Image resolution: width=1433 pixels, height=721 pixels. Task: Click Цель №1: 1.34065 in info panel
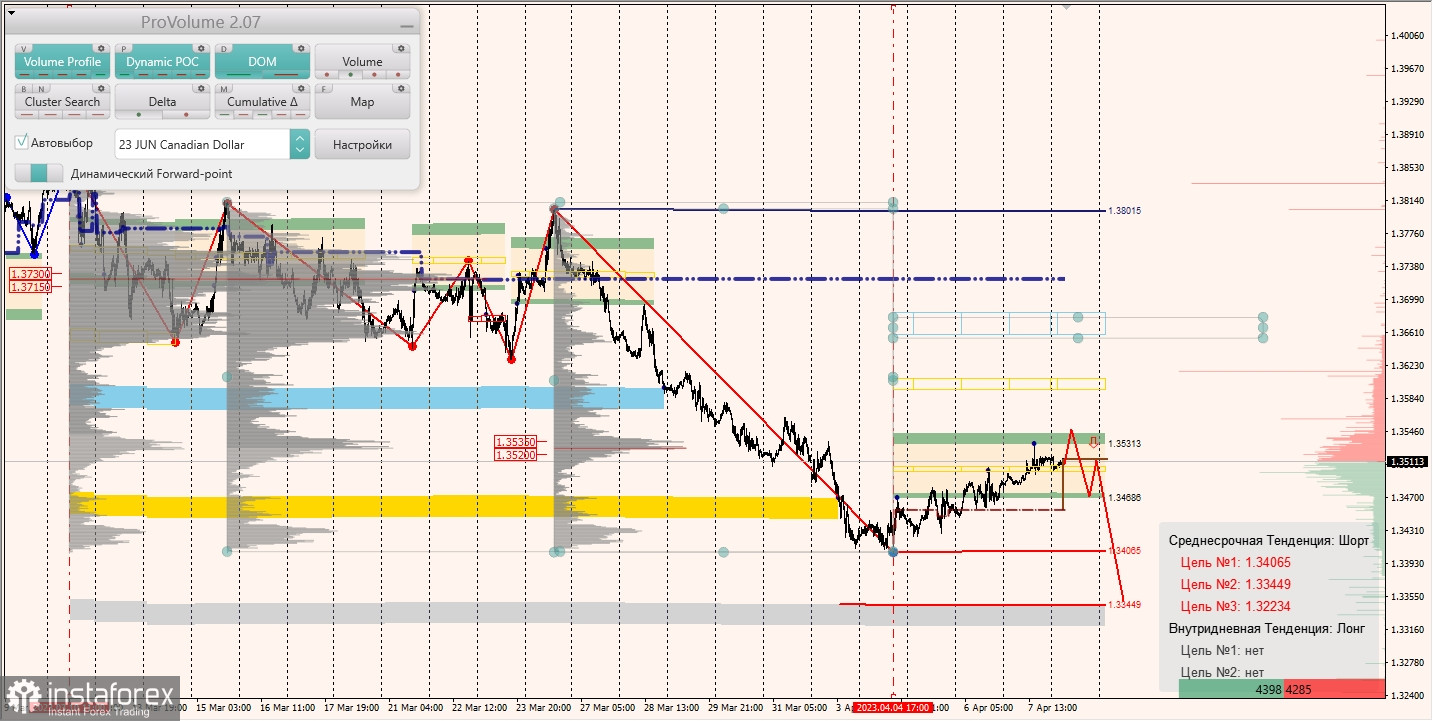coord(1235,562)
